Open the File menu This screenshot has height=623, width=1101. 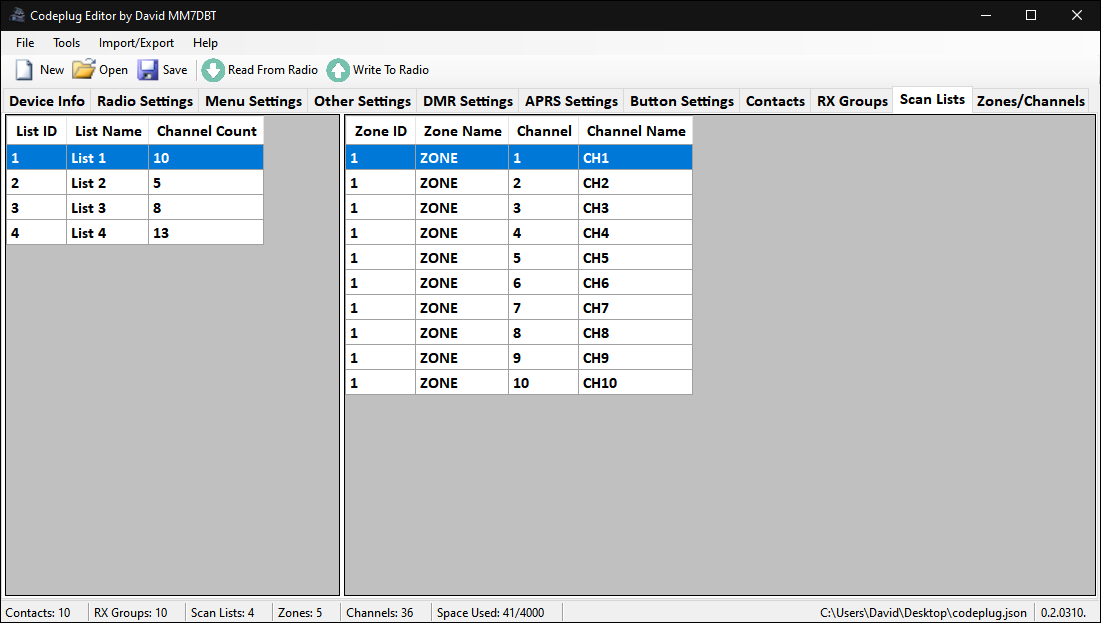(25, 43)
